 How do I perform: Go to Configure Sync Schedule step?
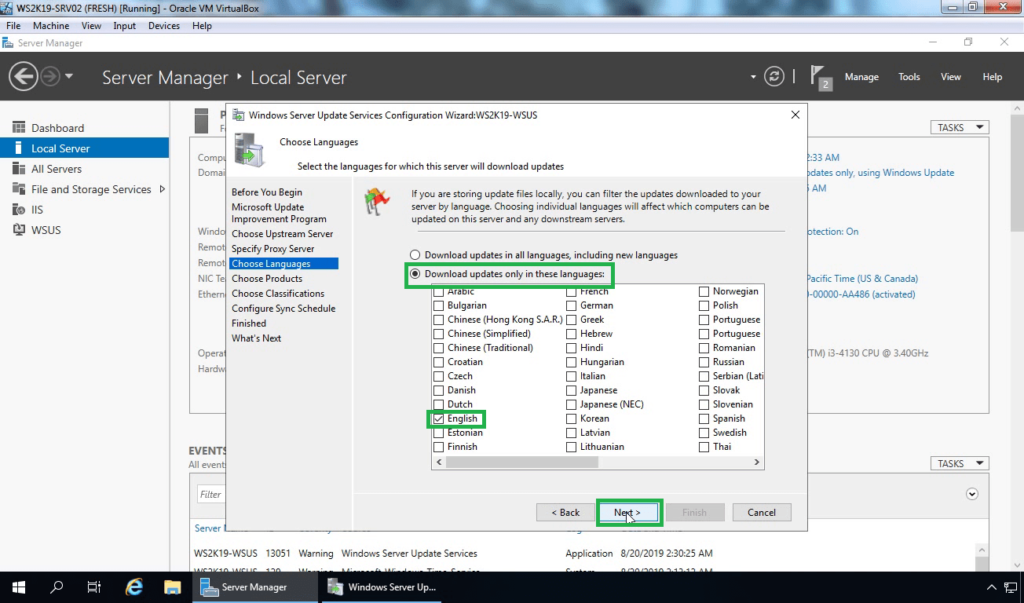click(x=283, y=308)
